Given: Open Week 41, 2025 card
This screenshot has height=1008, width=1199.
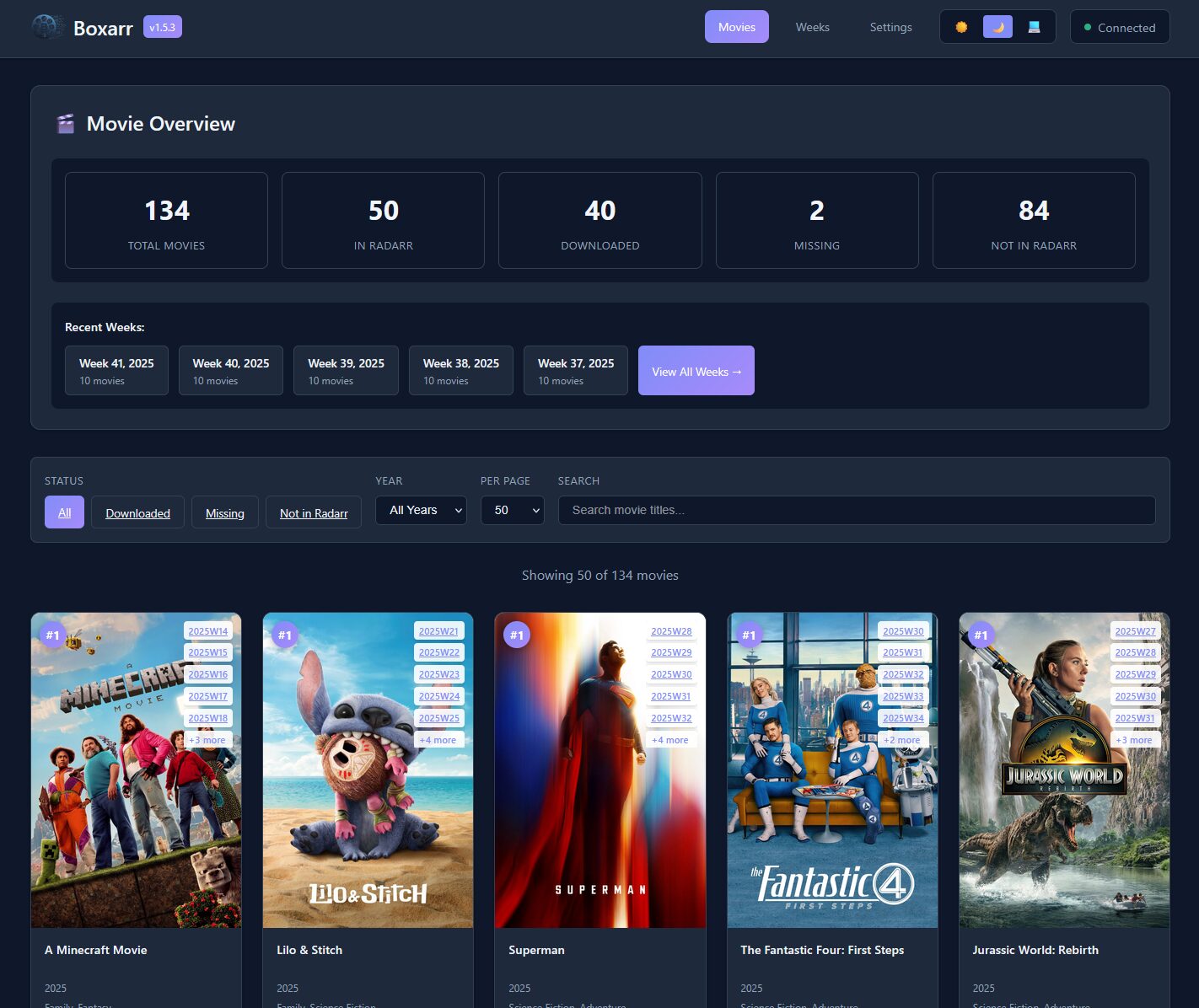Looking at the screenshot, I should coord(116,371).
